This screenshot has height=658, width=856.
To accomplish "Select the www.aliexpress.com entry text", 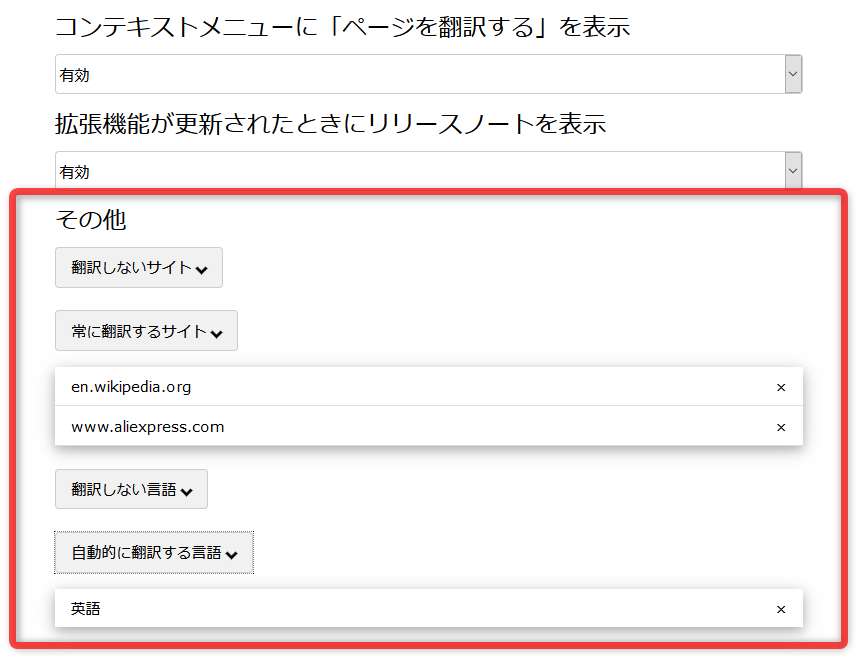I will [147, 427].
